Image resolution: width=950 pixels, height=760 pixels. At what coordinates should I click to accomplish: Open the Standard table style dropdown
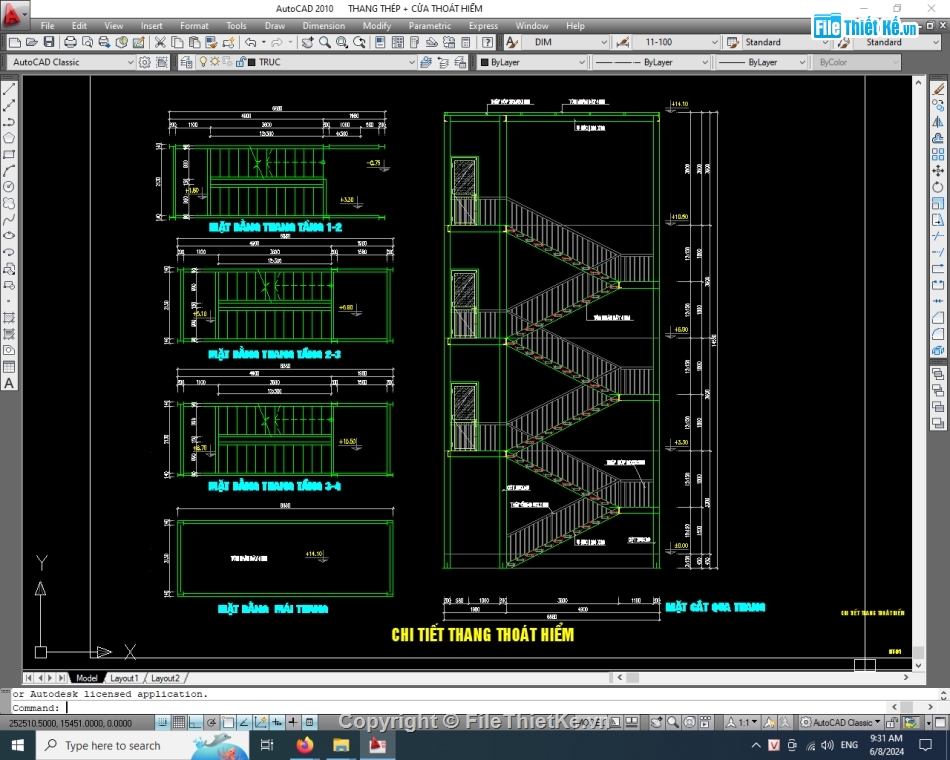click(786, 42)
